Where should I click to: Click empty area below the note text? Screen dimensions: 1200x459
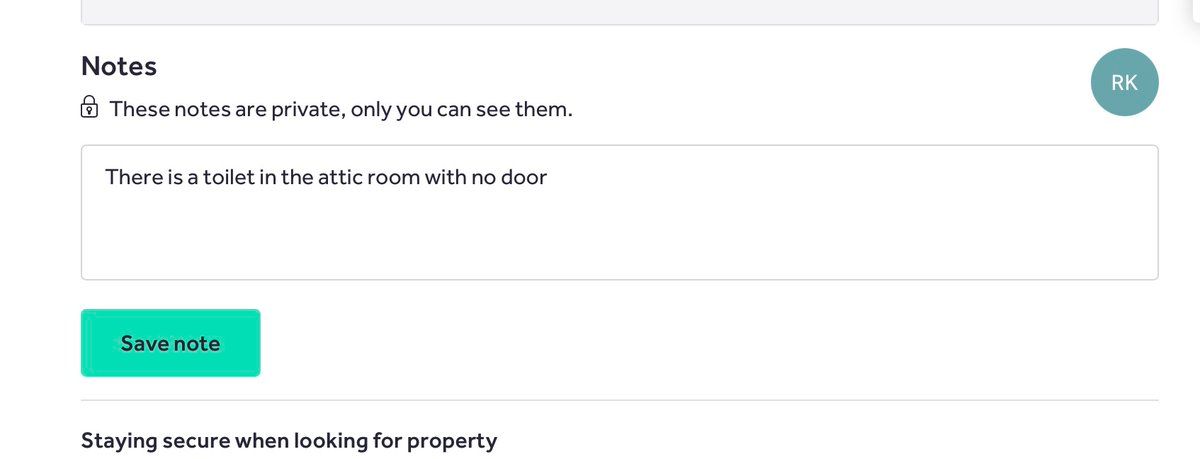point(619,240)
